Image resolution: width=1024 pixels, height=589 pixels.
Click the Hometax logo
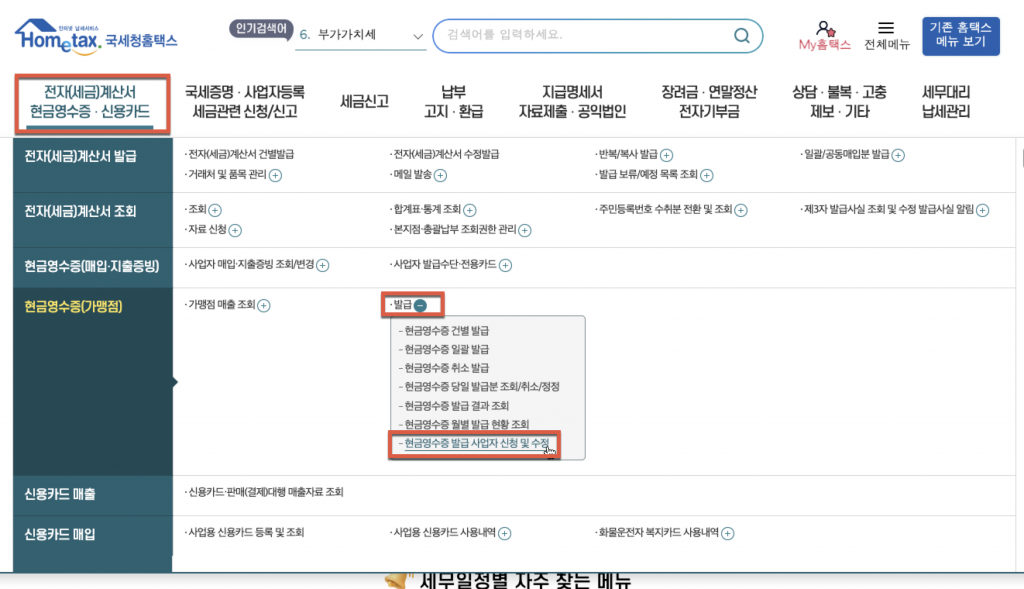[95, 37]
